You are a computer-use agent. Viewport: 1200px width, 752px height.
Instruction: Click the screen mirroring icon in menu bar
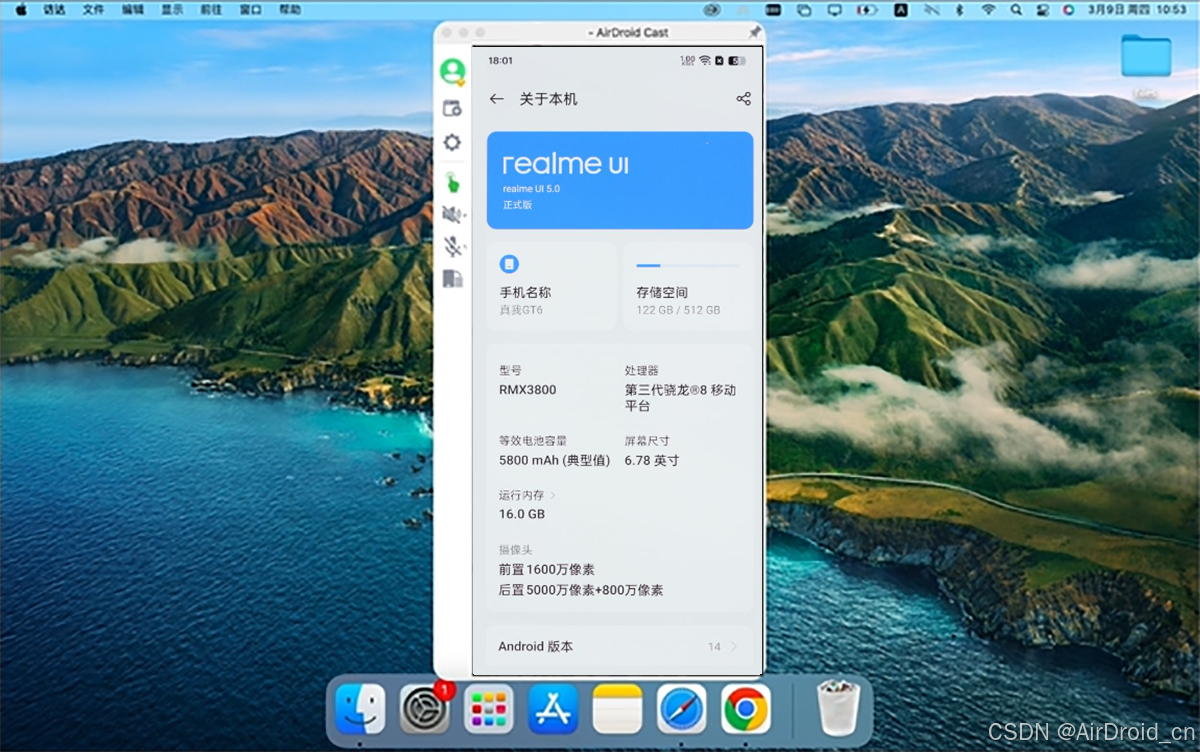point(834,9)
